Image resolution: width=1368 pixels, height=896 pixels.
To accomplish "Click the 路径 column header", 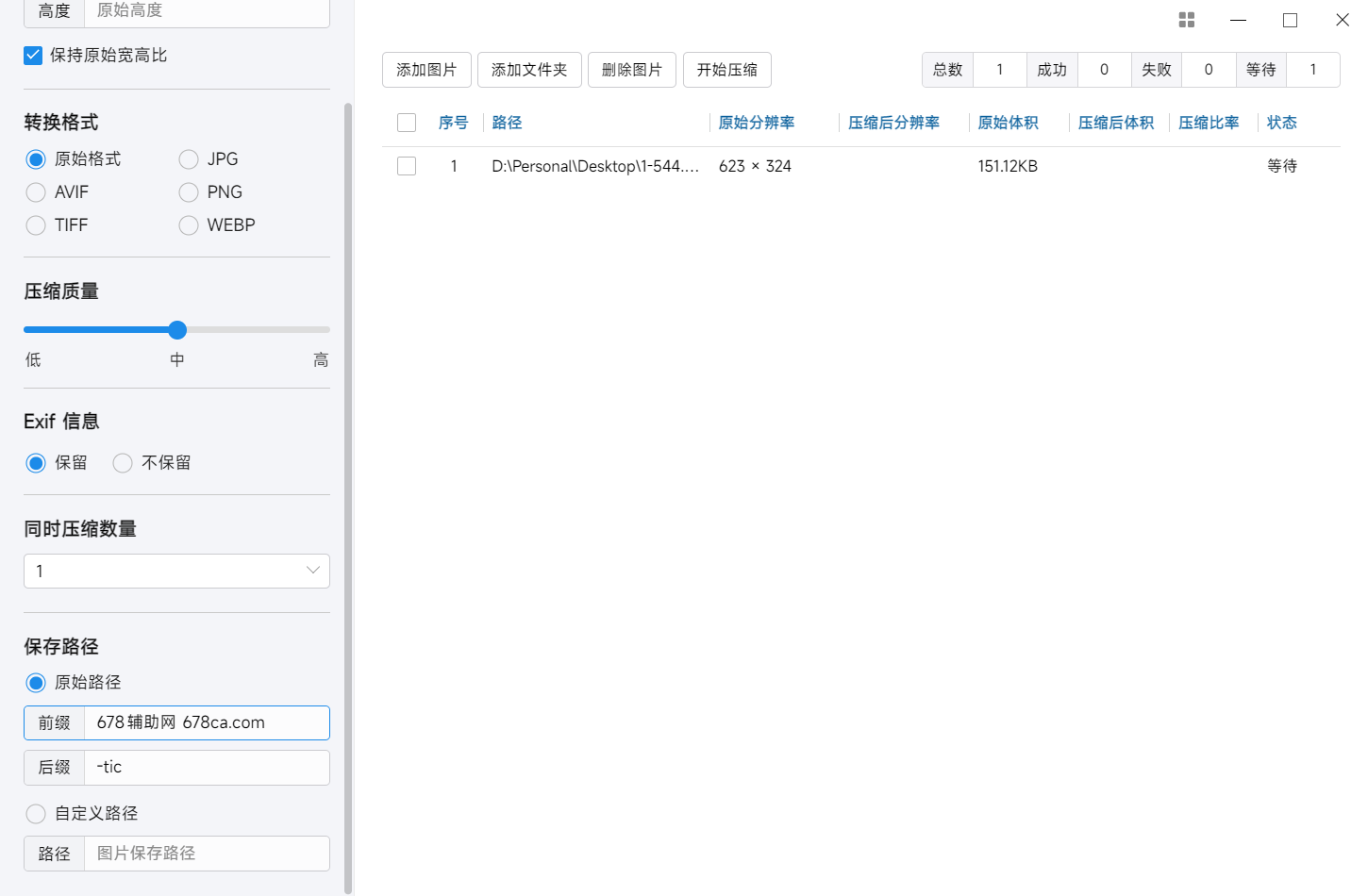I will click(x=507, y=123).
